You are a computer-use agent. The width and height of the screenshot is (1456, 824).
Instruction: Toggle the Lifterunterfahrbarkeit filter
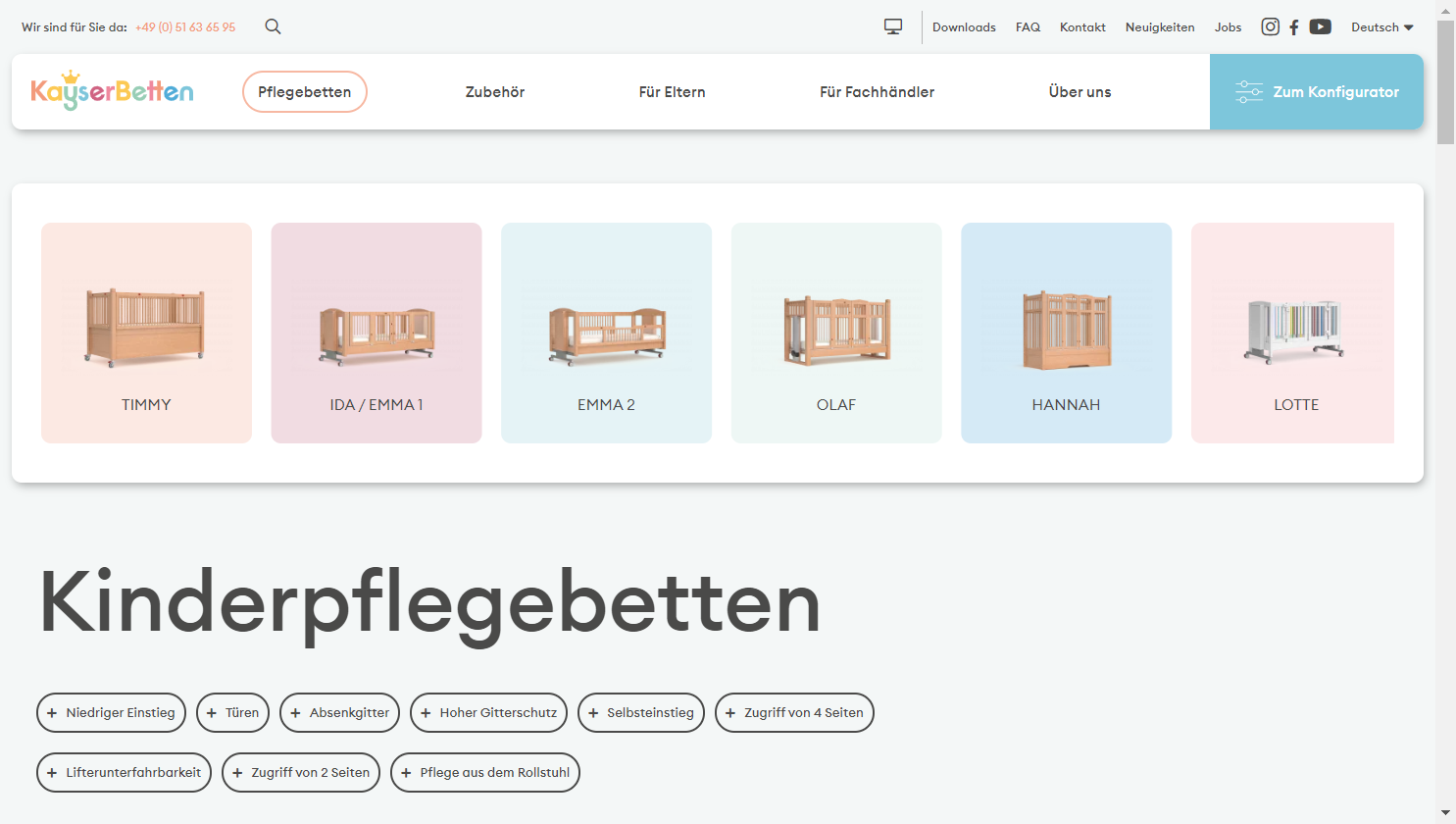(124, 773)
